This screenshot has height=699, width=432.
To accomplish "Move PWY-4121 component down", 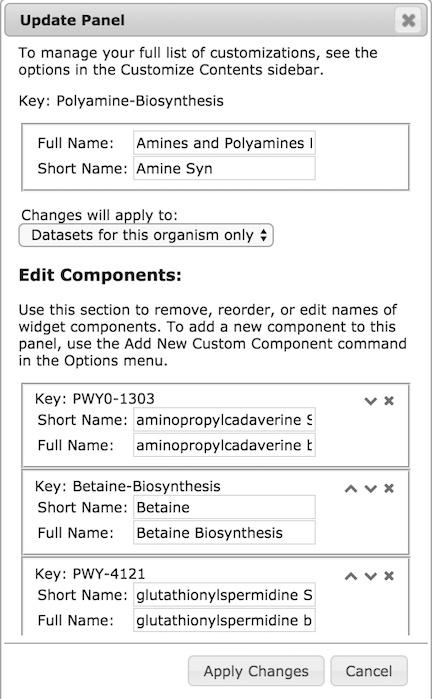I will click(370, 576).
